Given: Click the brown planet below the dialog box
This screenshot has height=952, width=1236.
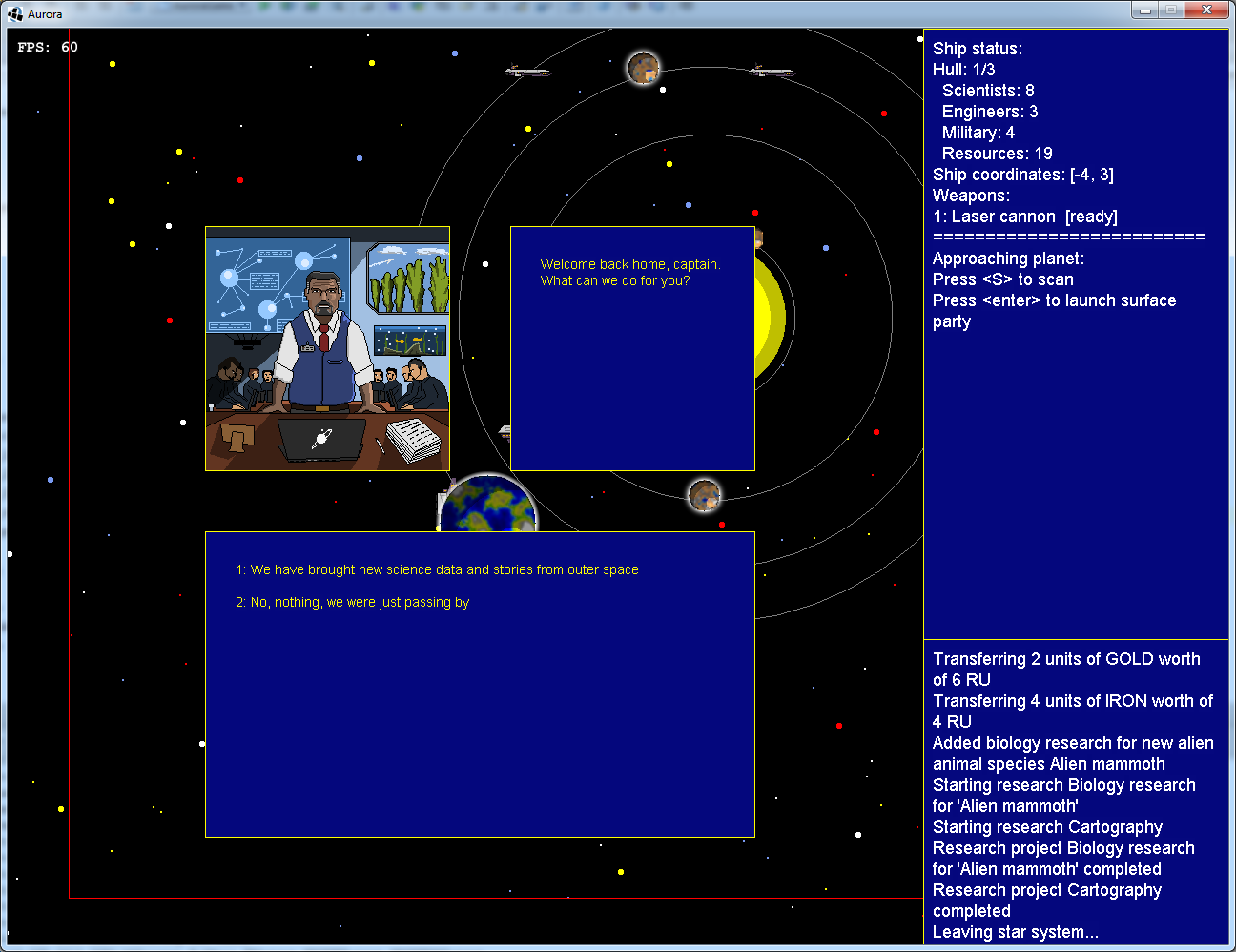Looking at the screenshot, I should tap(704, 495).
